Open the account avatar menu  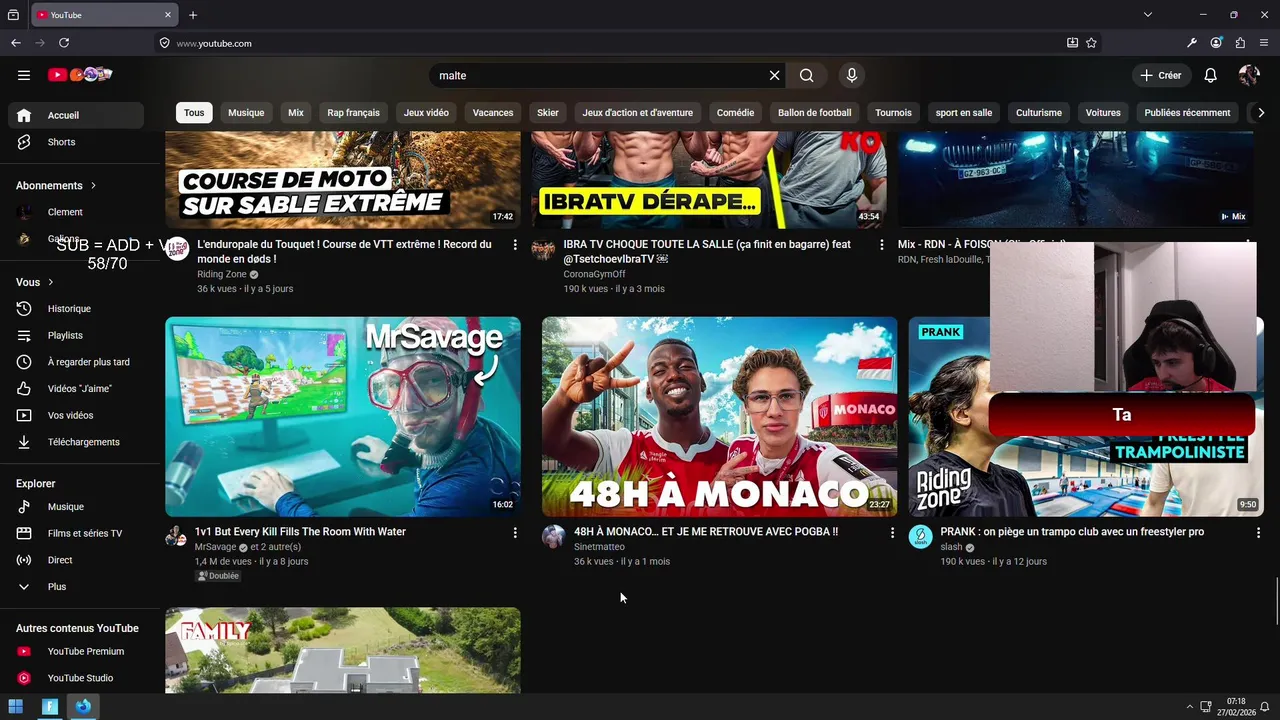[x=1249, y=75]
